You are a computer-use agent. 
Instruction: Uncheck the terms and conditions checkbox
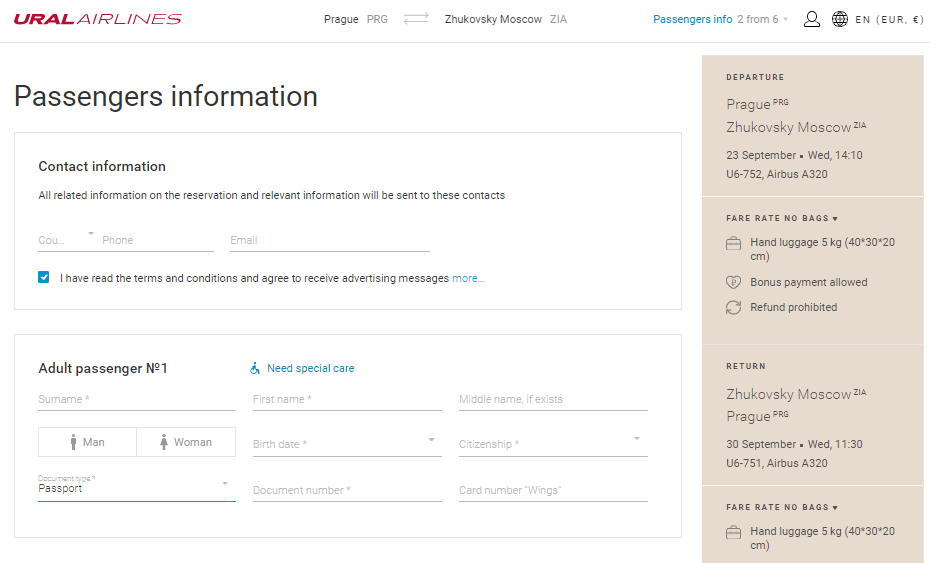click(44, 277)
